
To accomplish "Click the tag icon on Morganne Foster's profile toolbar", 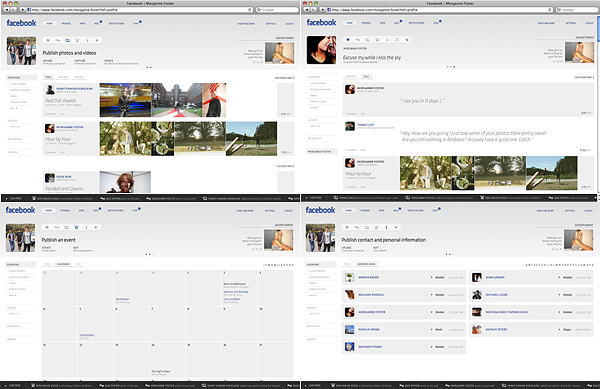I will coord(407,39).
